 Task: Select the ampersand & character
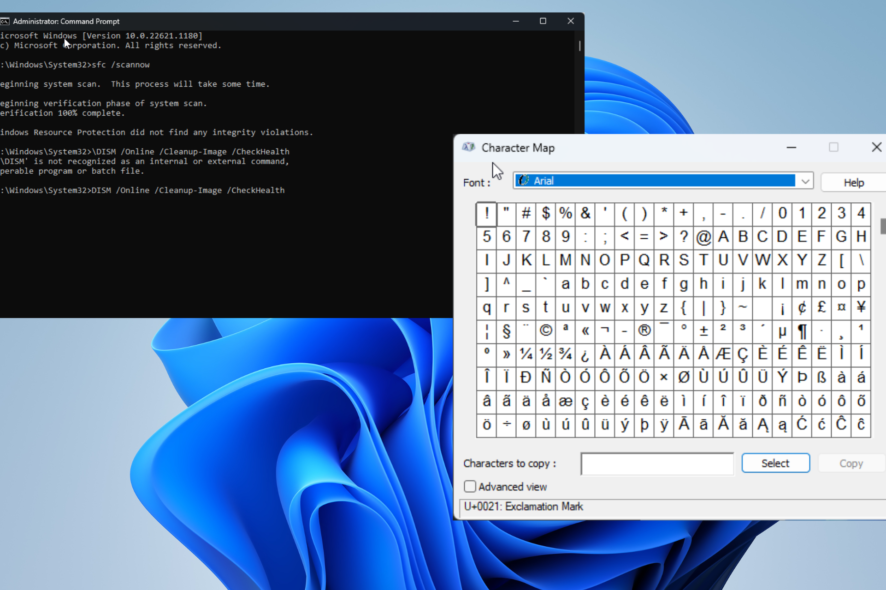point(585,214)
